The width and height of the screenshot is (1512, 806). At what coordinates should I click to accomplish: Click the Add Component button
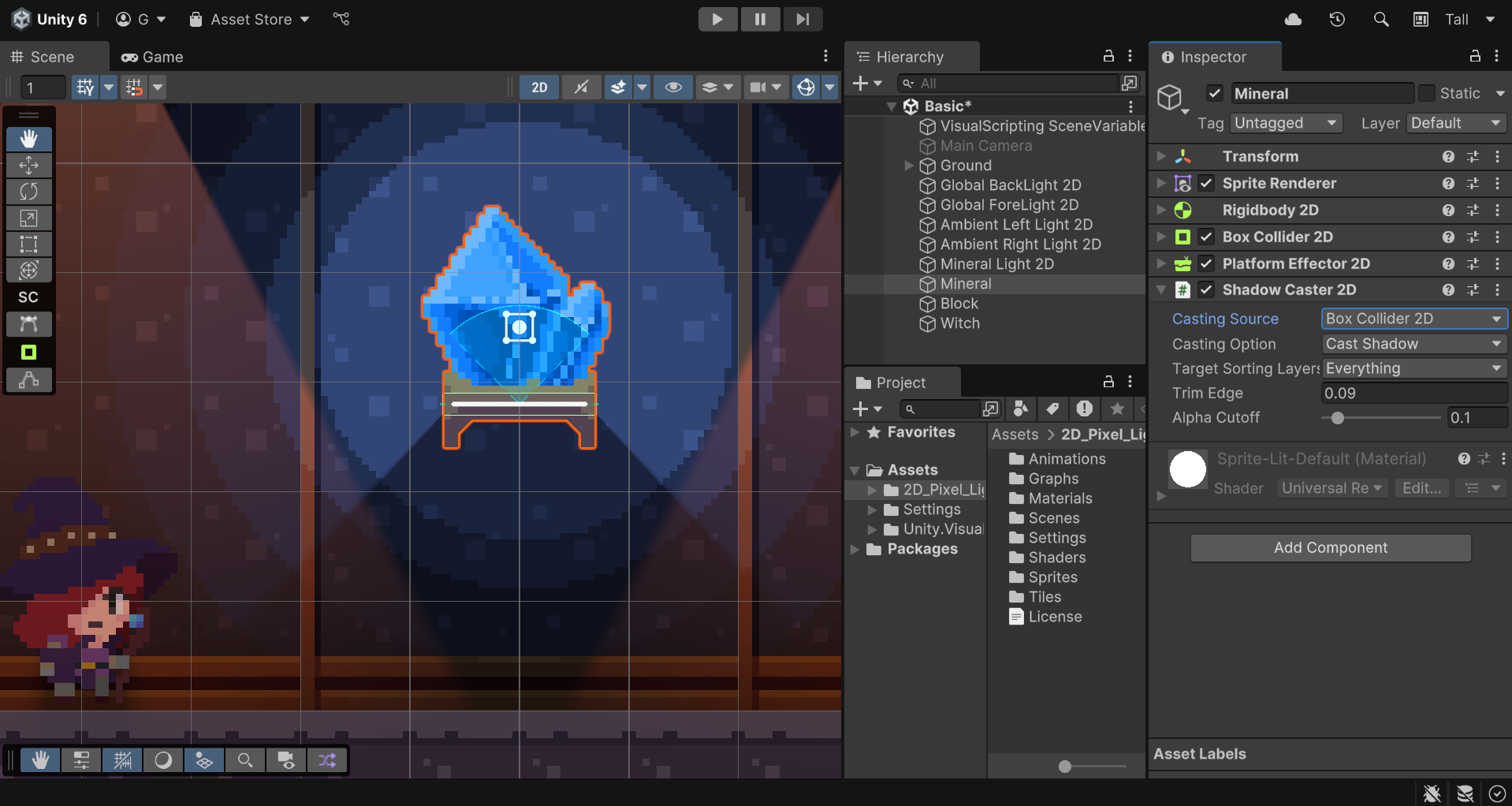(1330, 548)
